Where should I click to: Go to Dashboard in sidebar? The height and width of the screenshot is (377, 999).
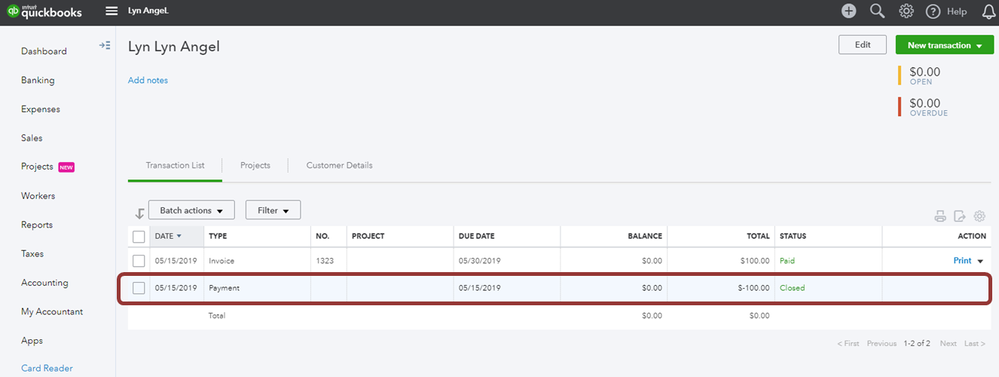pyautogui.click(x=44, y=51)
